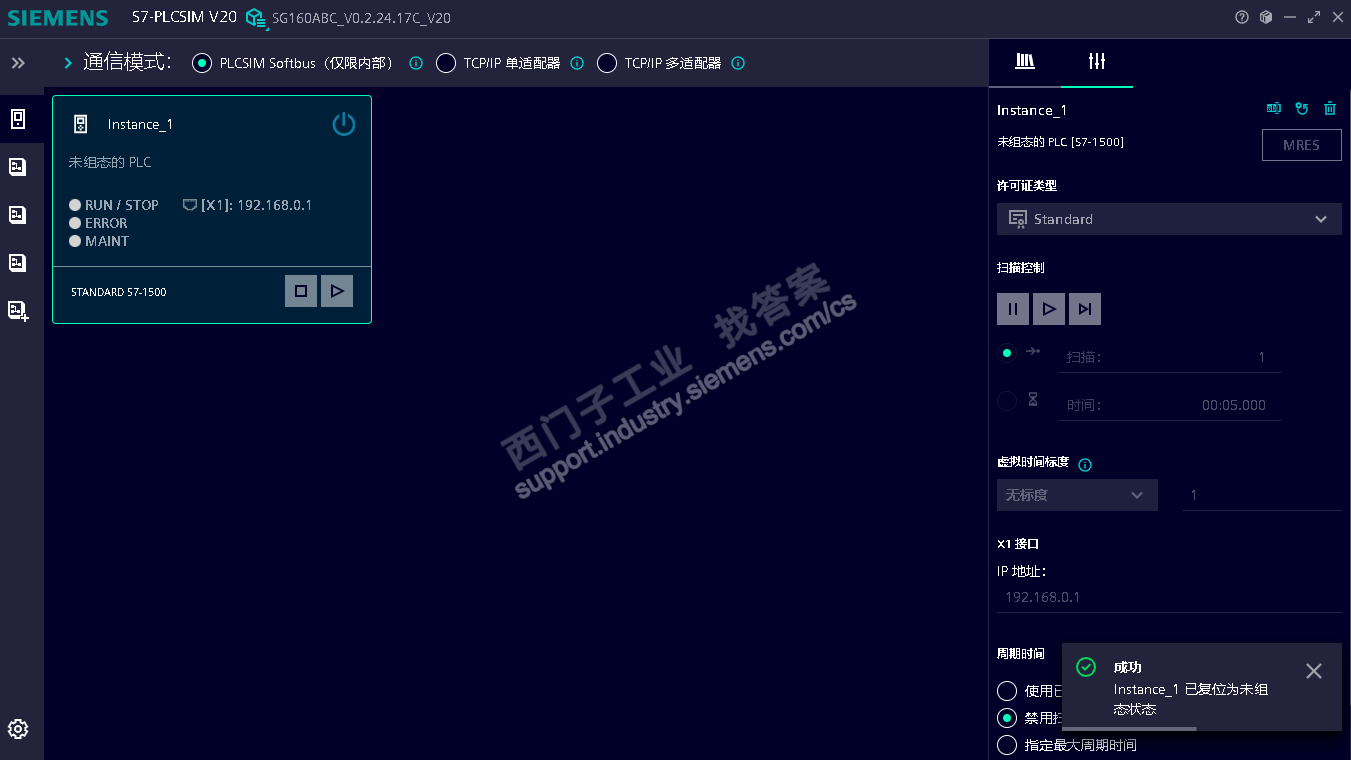Click the Ethernet port icon beside [X1]
The width and height of the screenshot is (1351, 760).
point(190,205)
